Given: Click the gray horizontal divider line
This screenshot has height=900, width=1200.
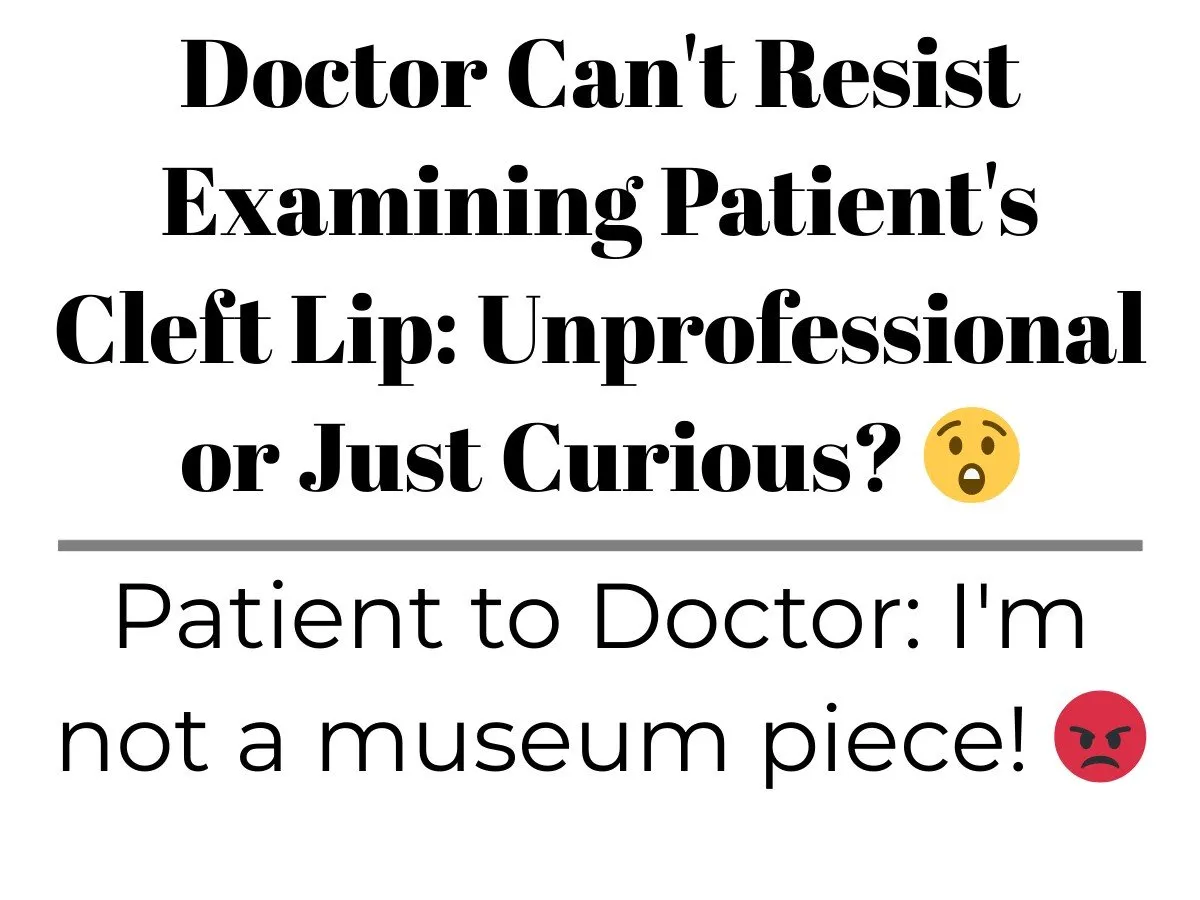Looking at the screenshot, I should 600,545.
